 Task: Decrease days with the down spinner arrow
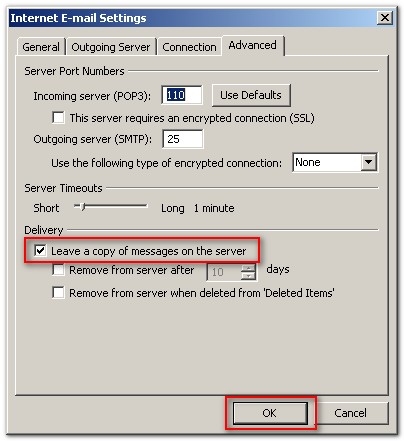click(x=248, y=276)
